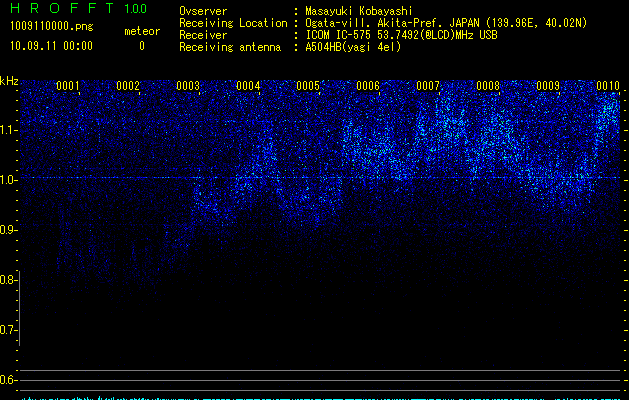Click the timestamp 10.09.11 00:00
Image resolution: width=629 pixels, height=400 pixels.
tap(51, 46)
